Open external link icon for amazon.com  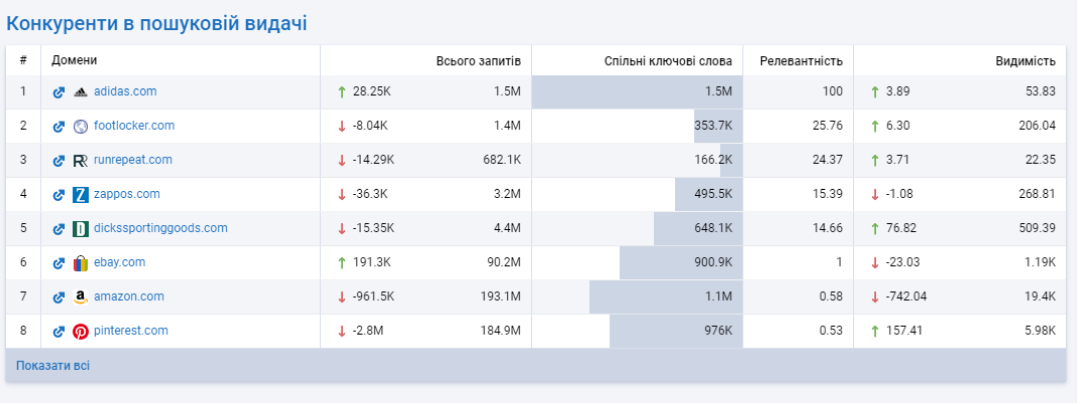(59, 297)
